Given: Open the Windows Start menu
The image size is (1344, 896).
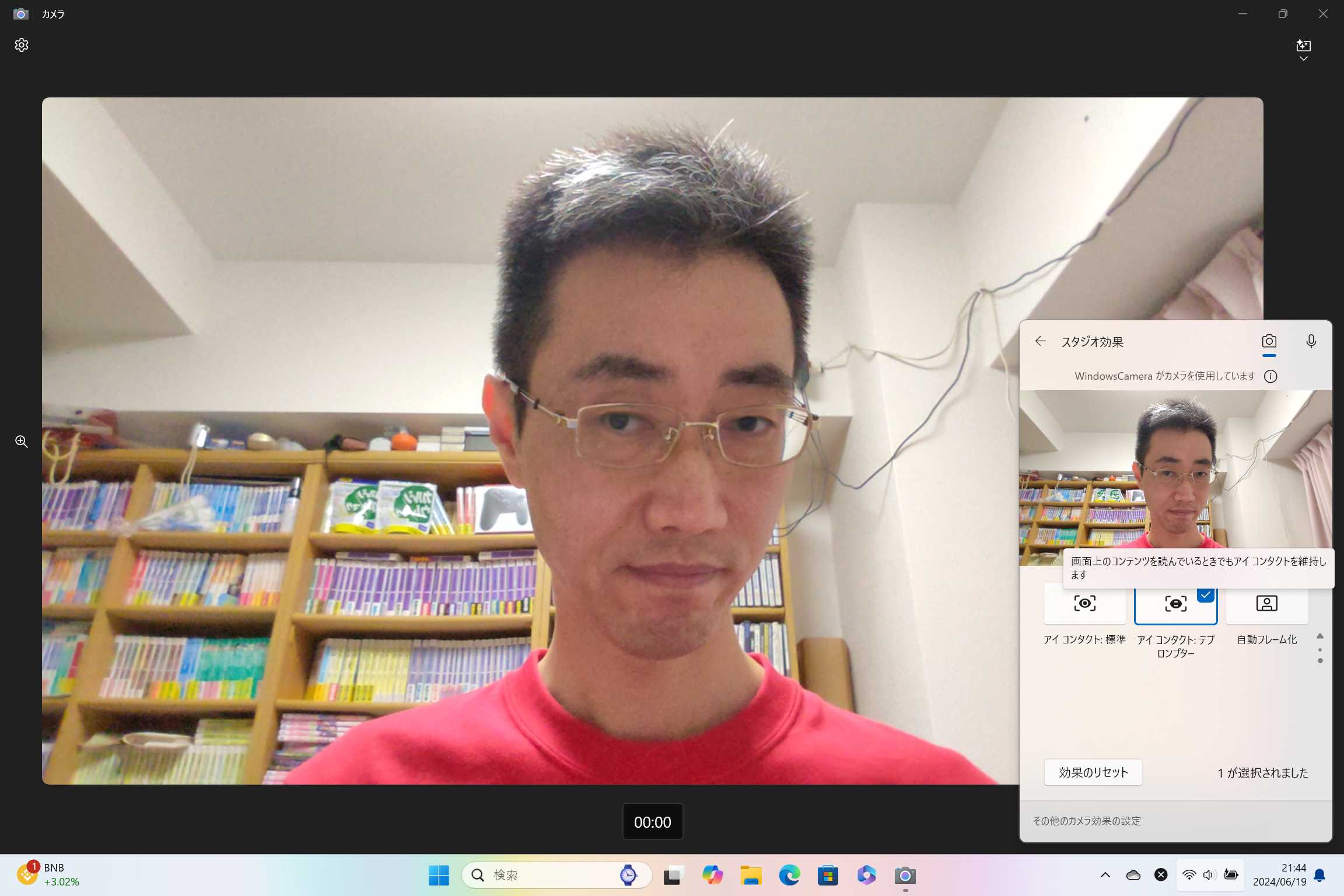Looking at the screenshot, I should [x=439, y=875].
